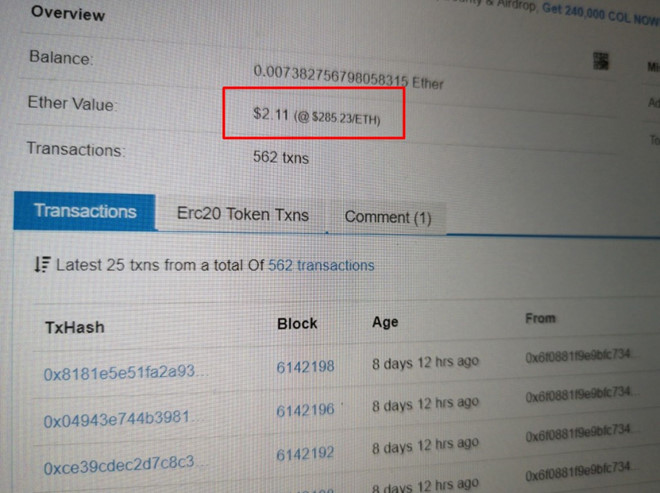
Task: Click the Ether Value label
Action: [72, 104]
